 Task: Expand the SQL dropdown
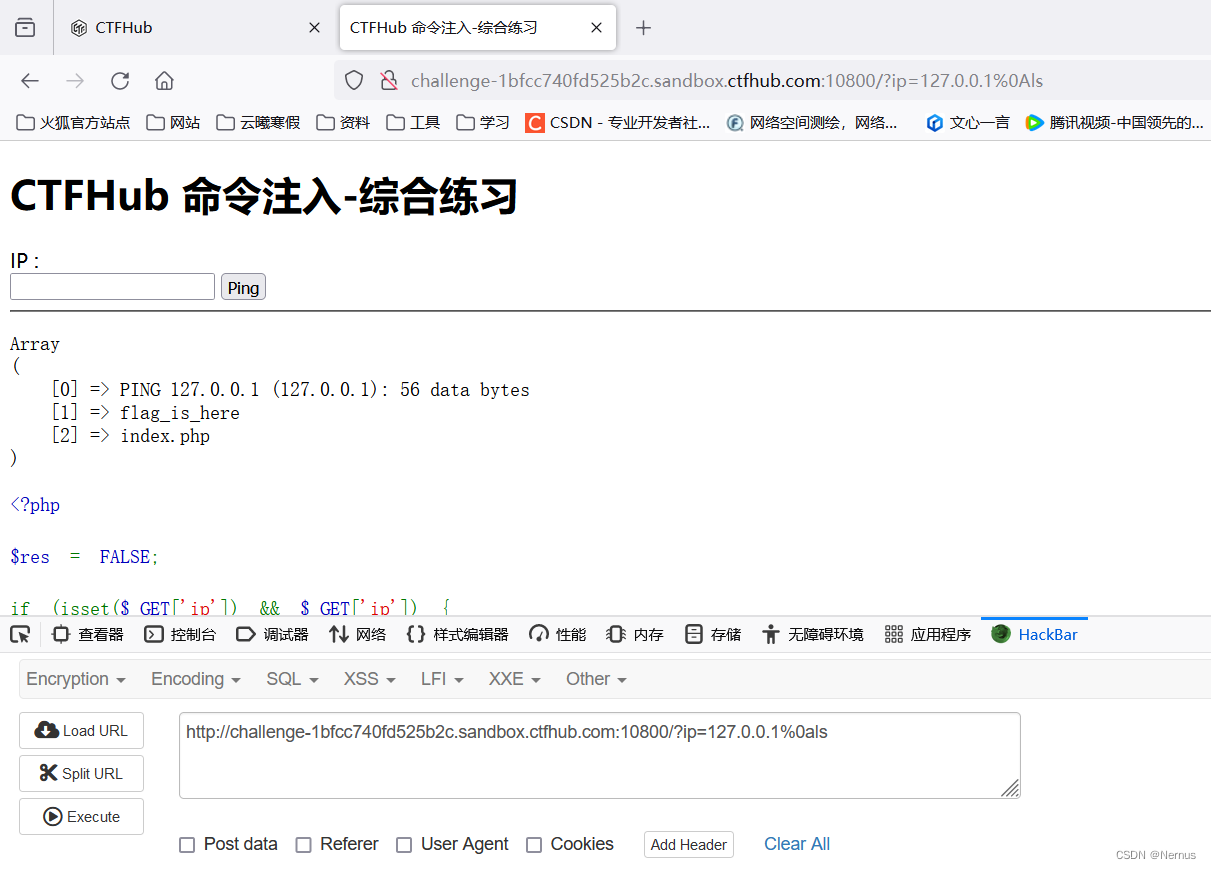pos(292,679)
